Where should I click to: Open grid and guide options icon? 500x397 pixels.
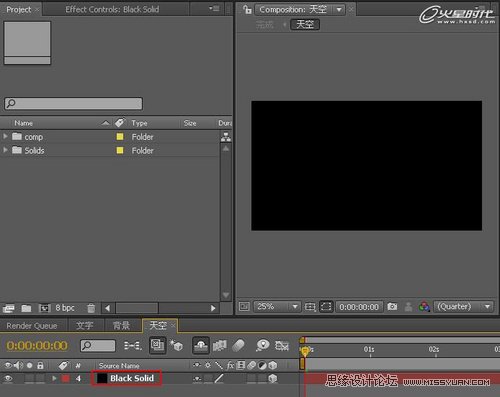point(310,307)
